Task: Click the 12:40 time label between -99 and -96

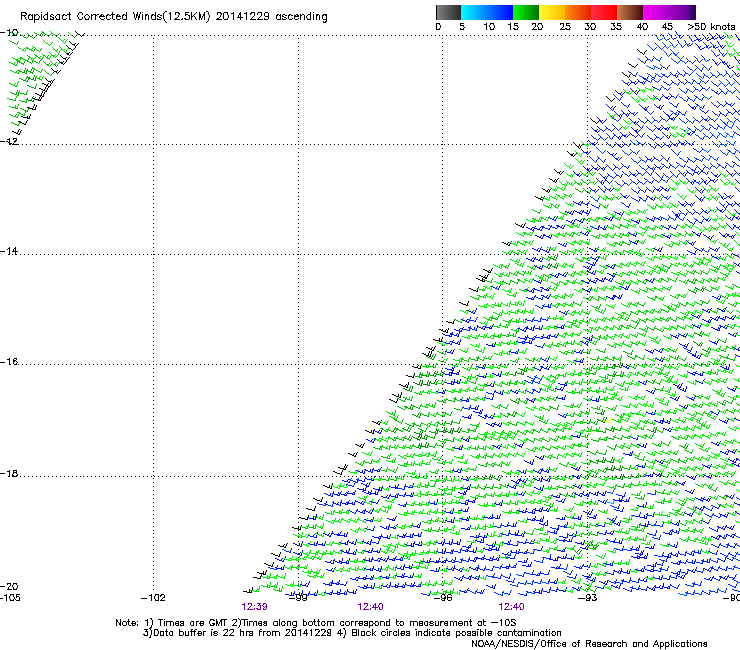Action: click(x=370, y=607)
